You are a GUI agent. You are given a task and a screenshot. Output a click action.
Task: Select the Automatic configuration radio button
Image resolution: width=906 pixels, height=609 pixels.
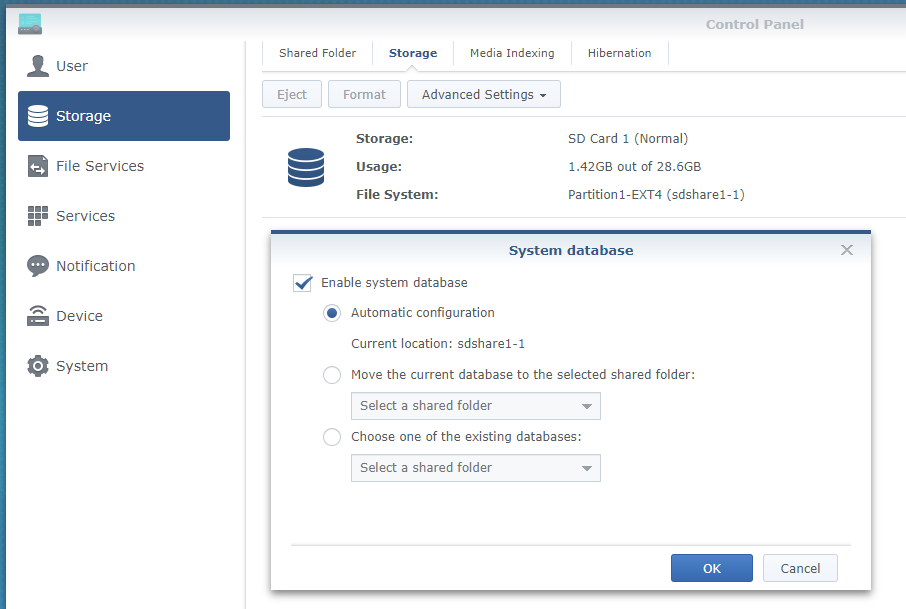[331, 313]
